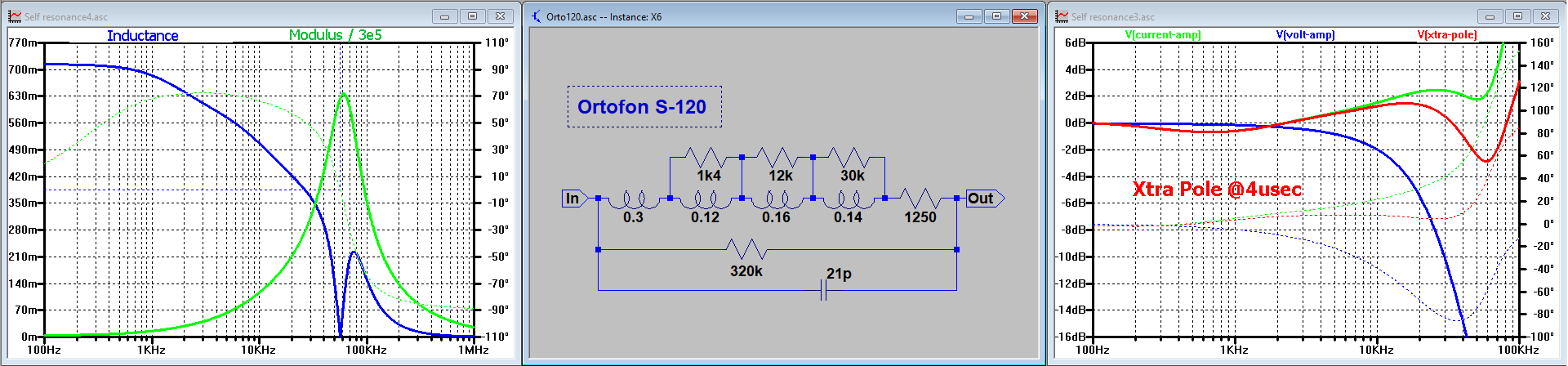Click the Ortofon S-120 text box
Viewport: 1568px width, 366px height.
coord(644,106)
